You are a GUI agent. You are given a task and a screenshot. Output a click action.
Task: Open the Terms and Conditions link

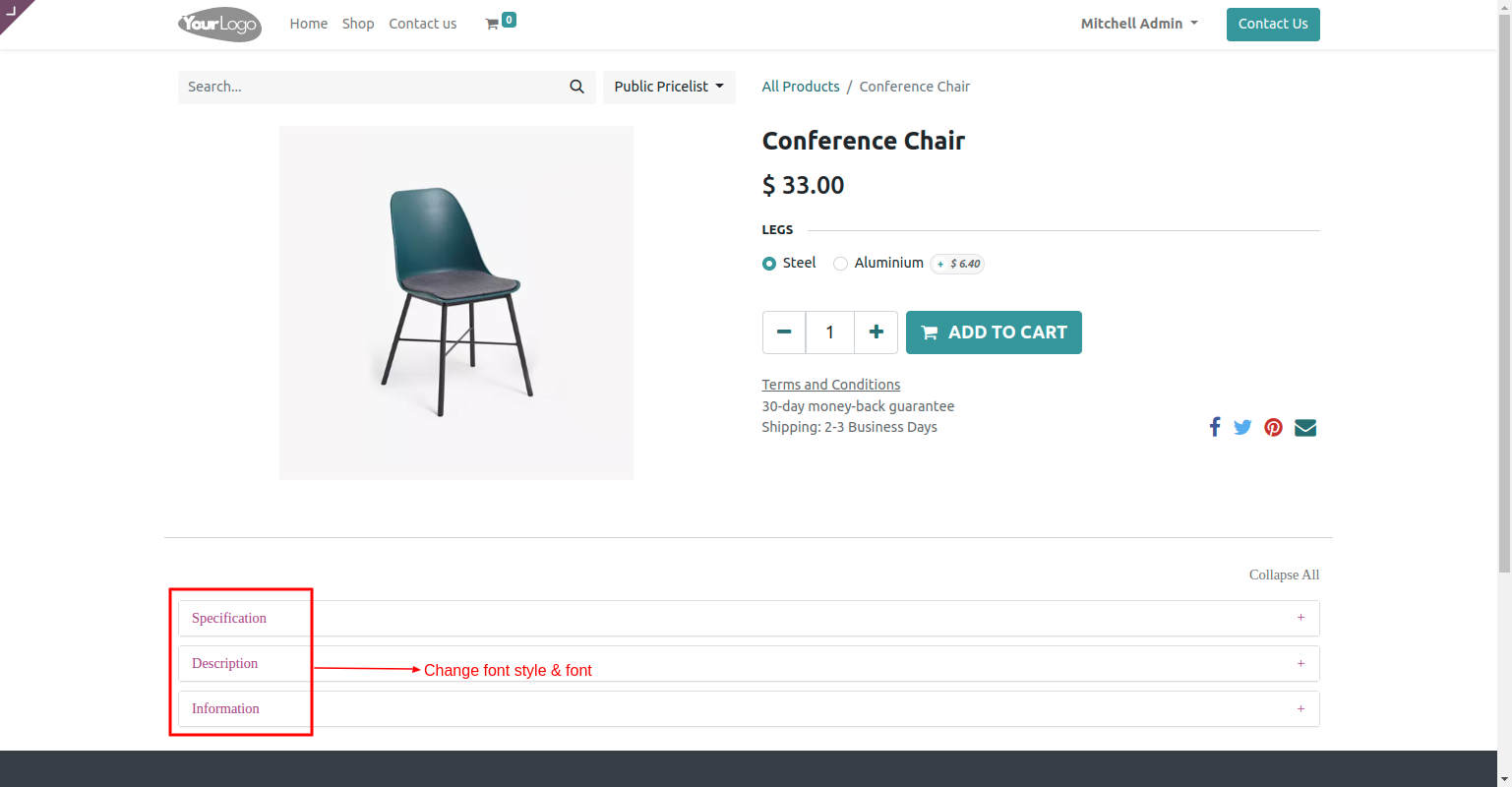tap(831, 385)
